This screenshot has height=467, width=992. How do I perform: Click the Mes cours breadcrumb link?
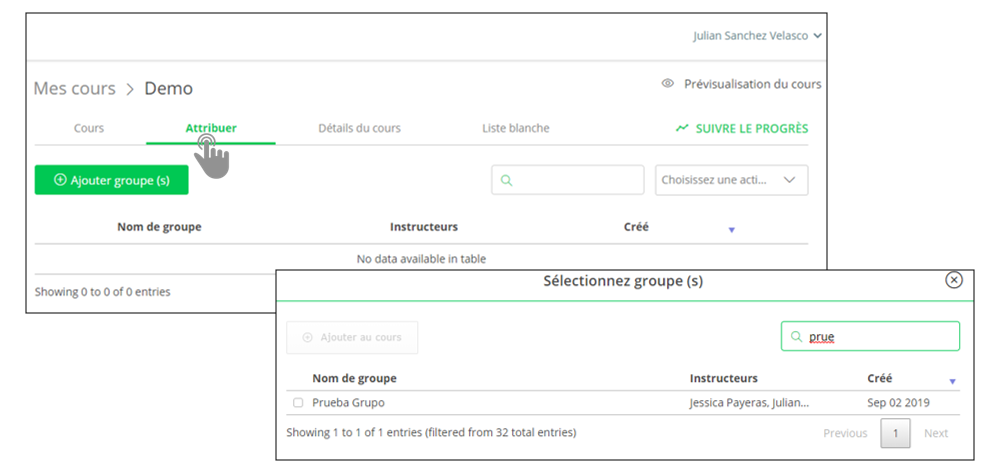[74, 89]
